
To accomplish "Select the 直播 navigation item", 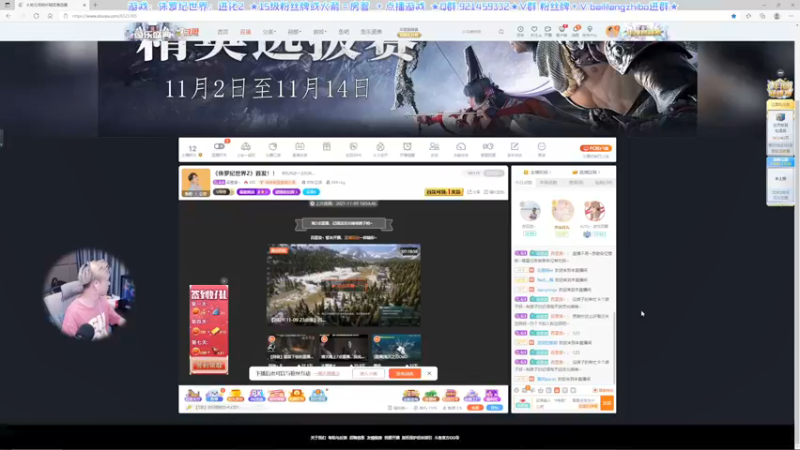I will 245,32.
